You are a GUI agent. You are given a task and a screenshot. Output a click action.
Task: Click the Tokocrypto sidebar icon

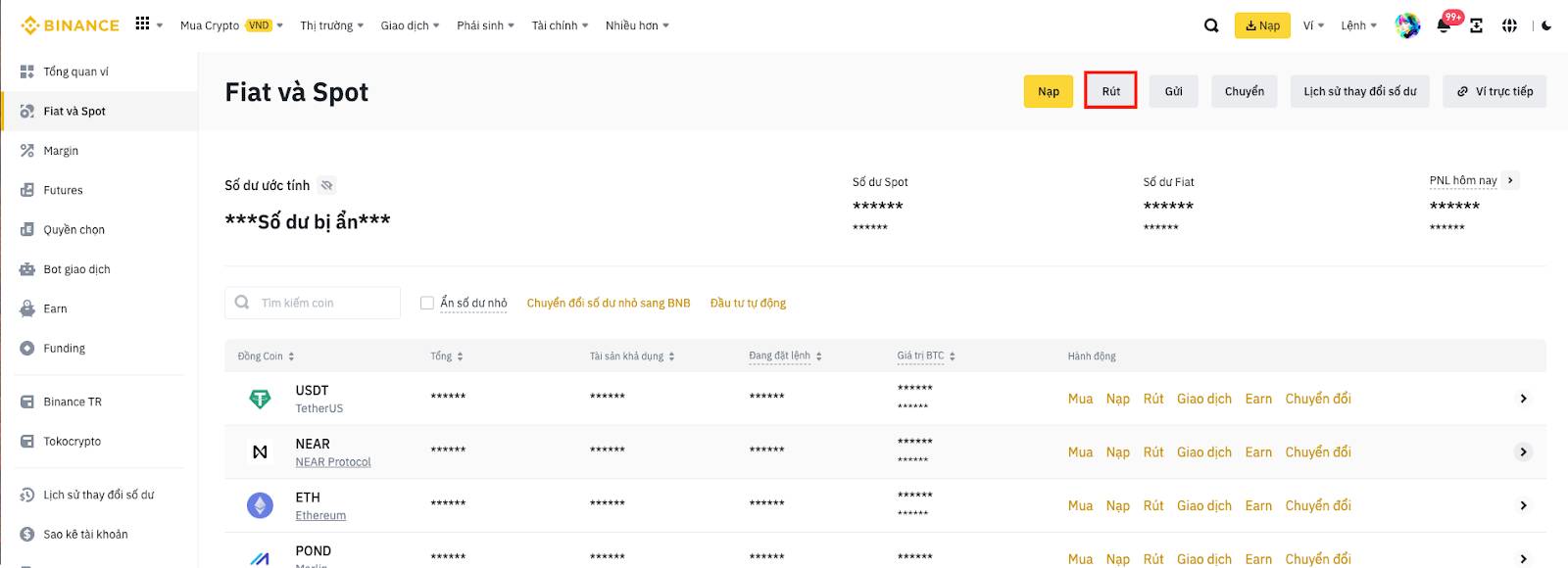pos(27,442)
